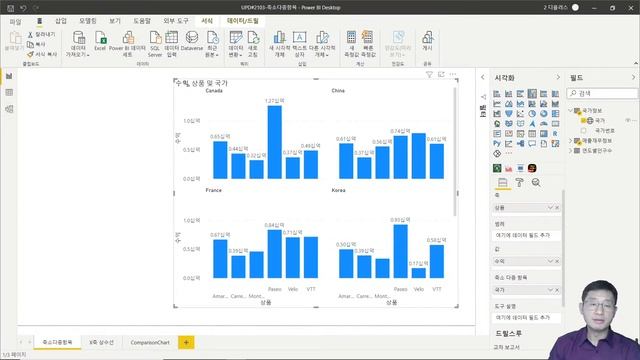Viewport: 640px width, 360px height.
Task: Create 빠른 측정값 quick measure
Action: pos(368,44)
